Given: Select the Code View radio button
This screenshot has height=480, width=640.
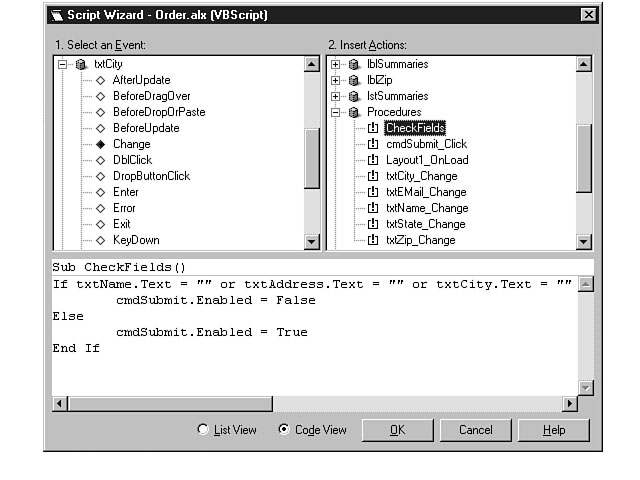Looking at the screenshot, I should (x=283, y=430).
